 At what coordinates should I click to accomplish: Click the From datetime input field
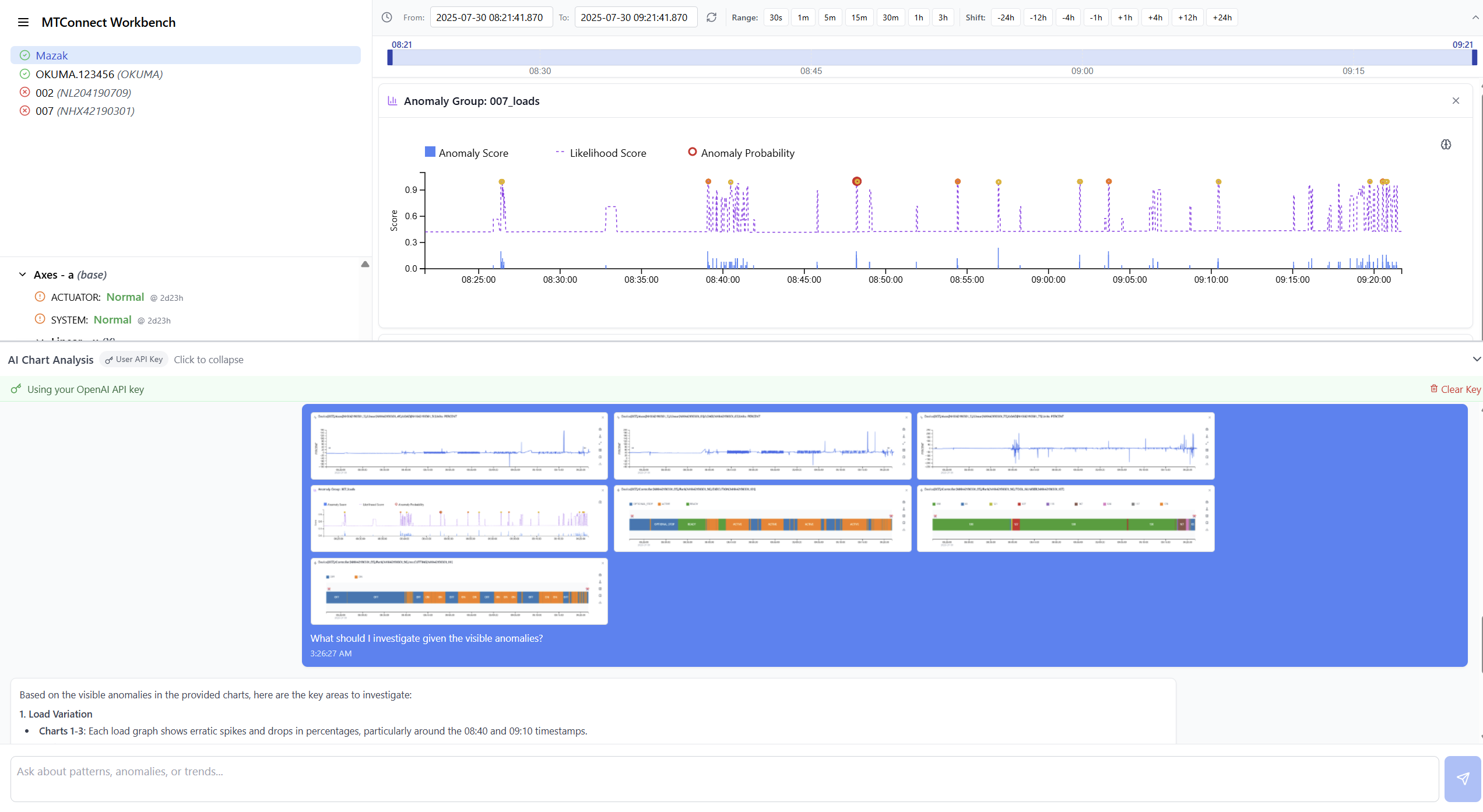491,17
